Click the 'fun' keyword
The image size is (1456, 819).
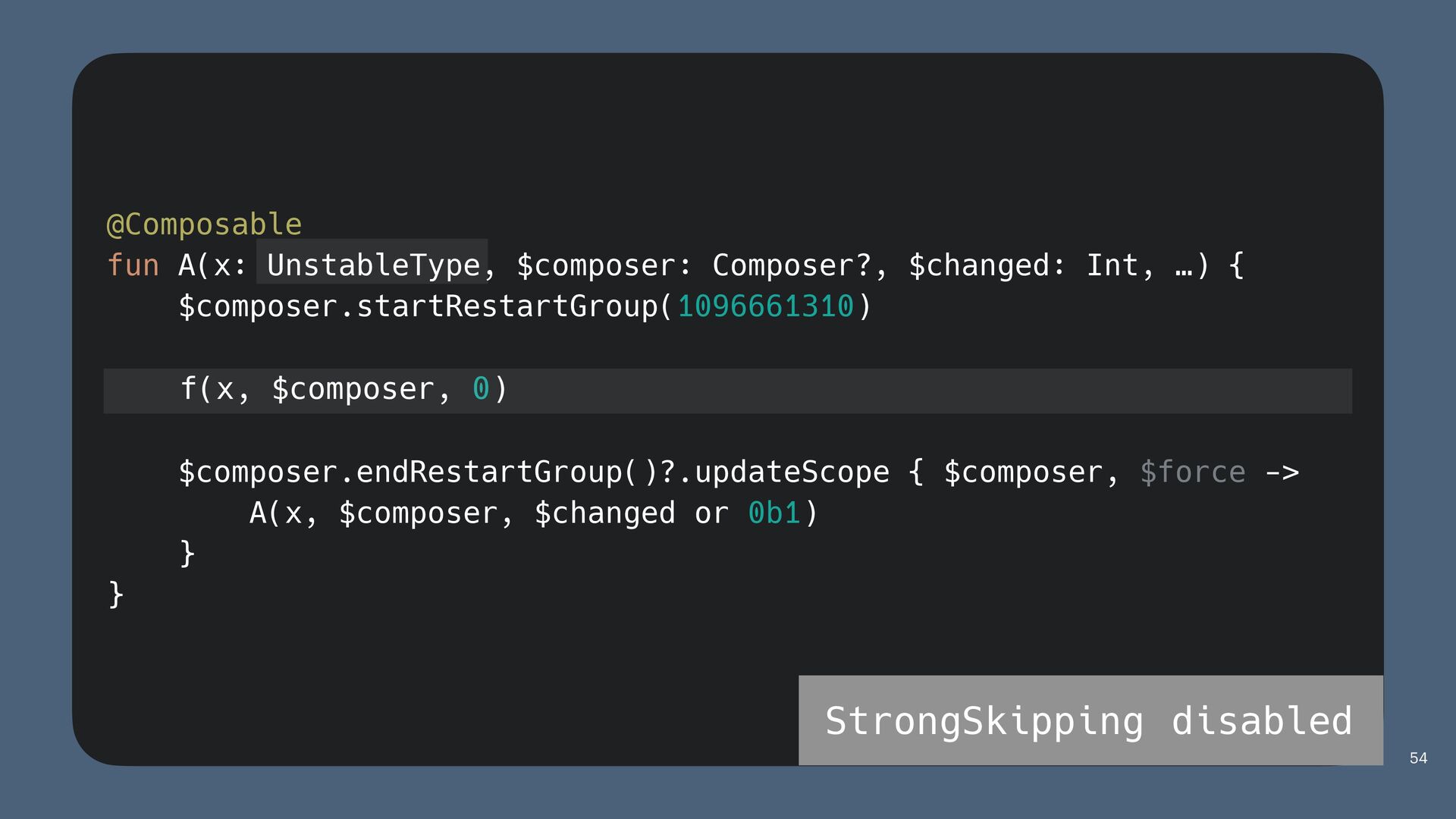coord(133,265)
